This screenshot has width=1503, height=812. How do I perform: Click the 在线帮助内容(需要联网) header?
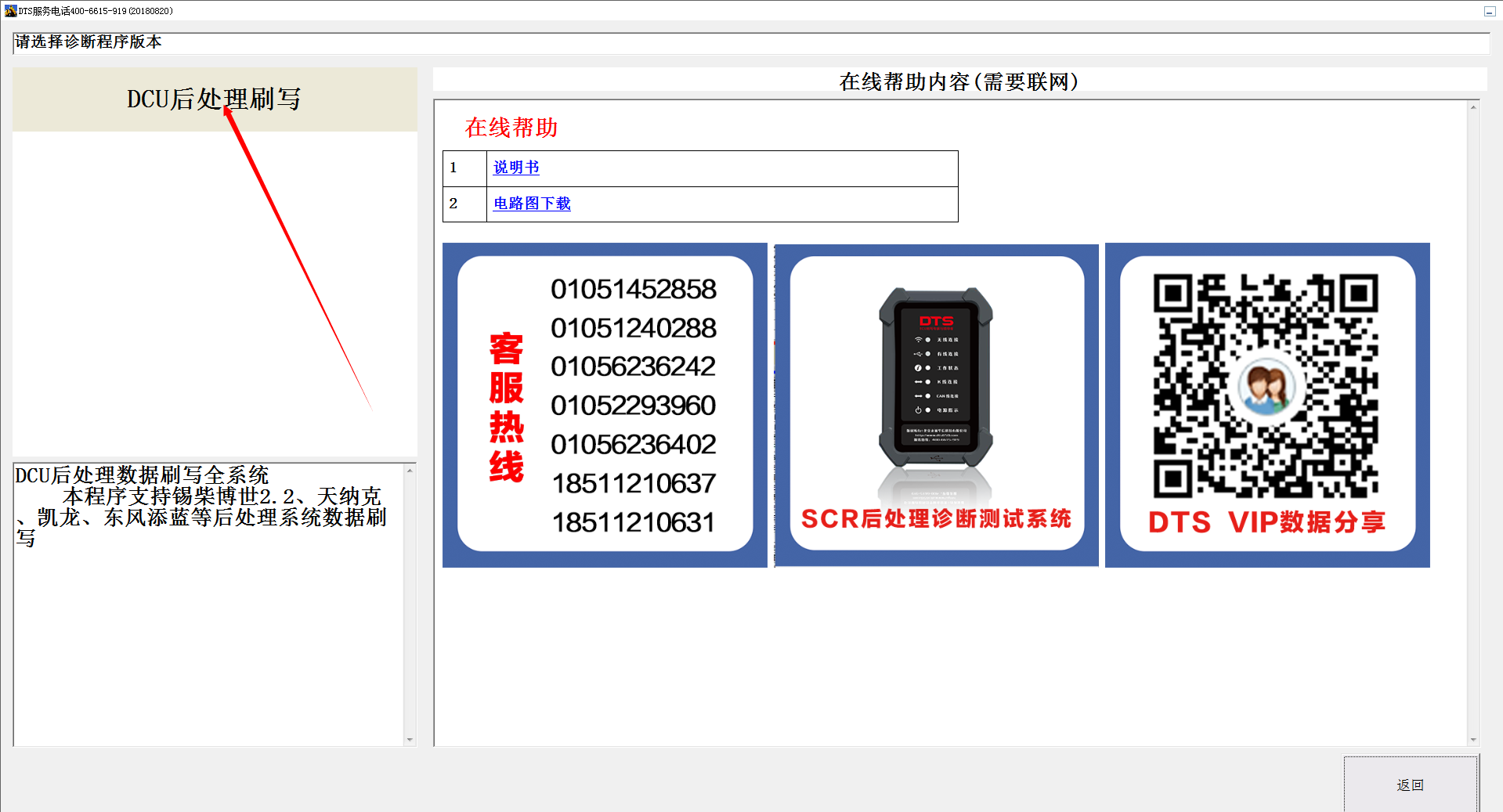[959, 81]
